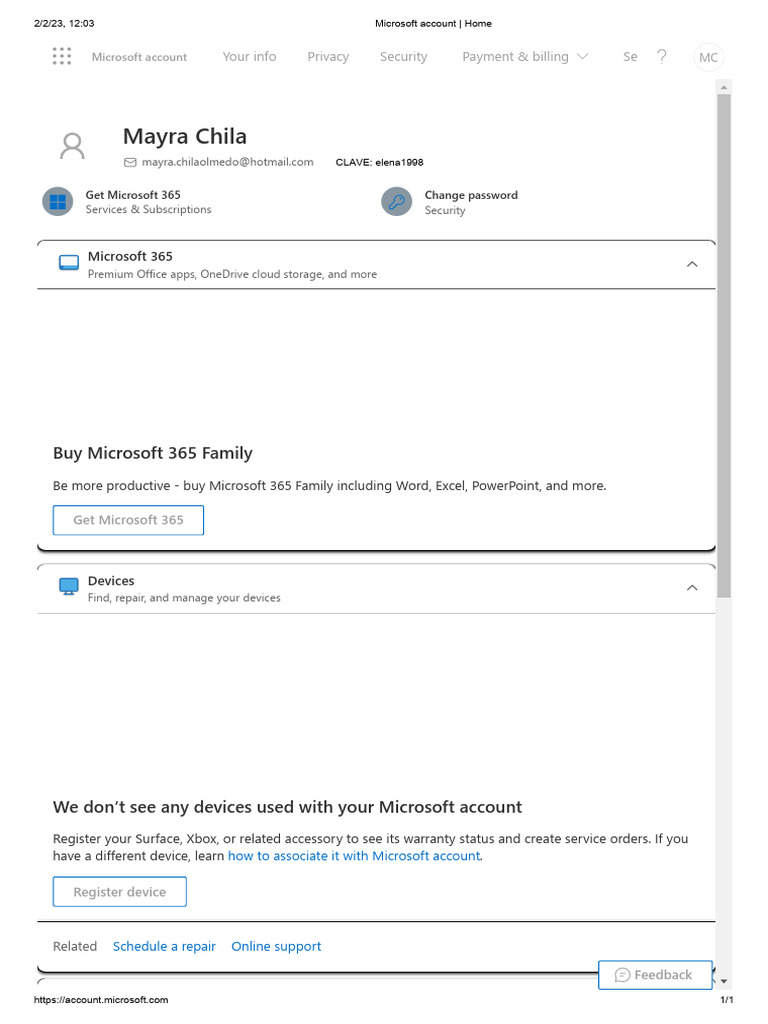Click the Devices section title
The height and width of the screenshot is (1024, 768).
[111, 581]
